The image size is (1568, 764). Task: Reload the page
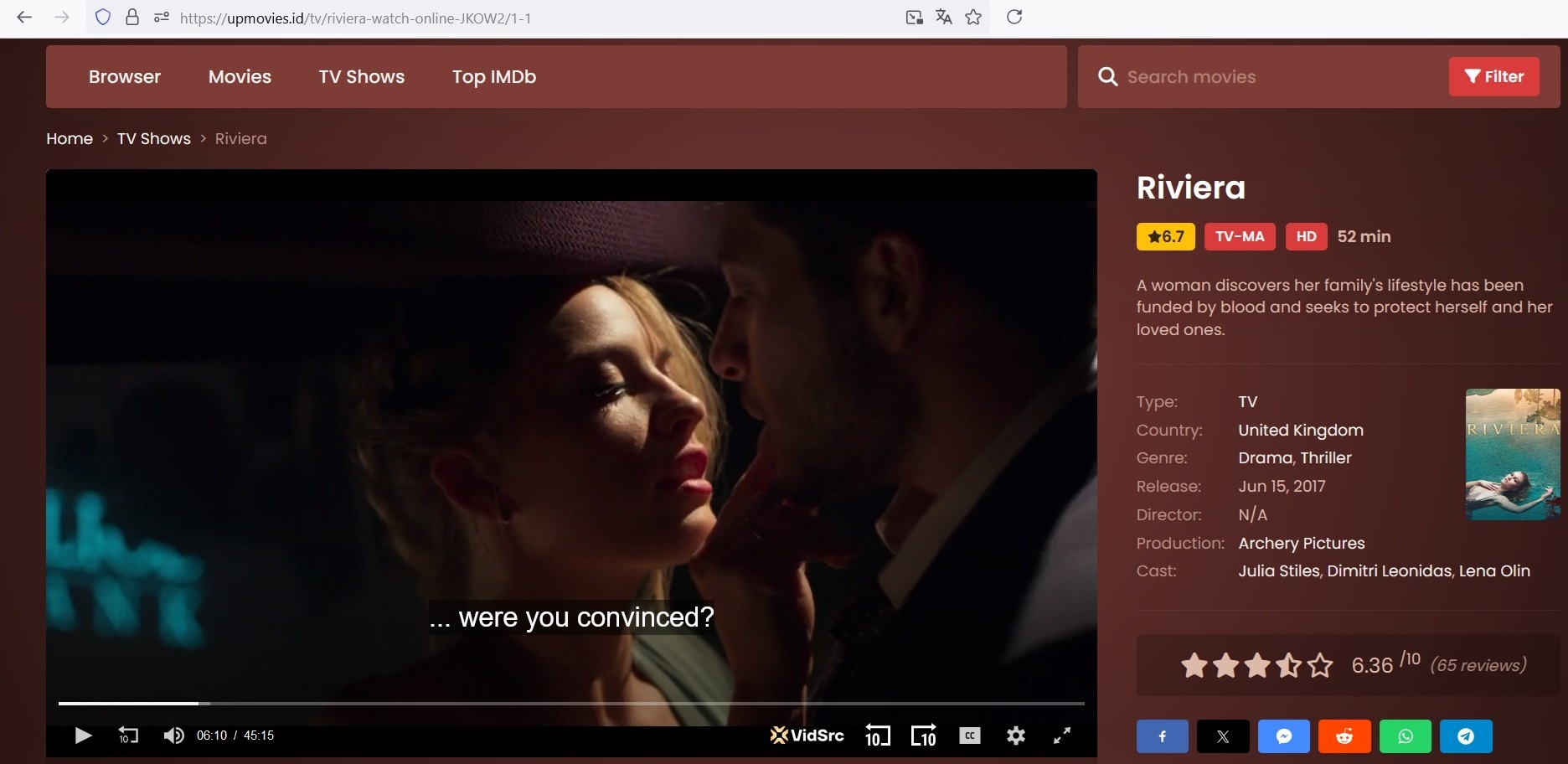1014,18
